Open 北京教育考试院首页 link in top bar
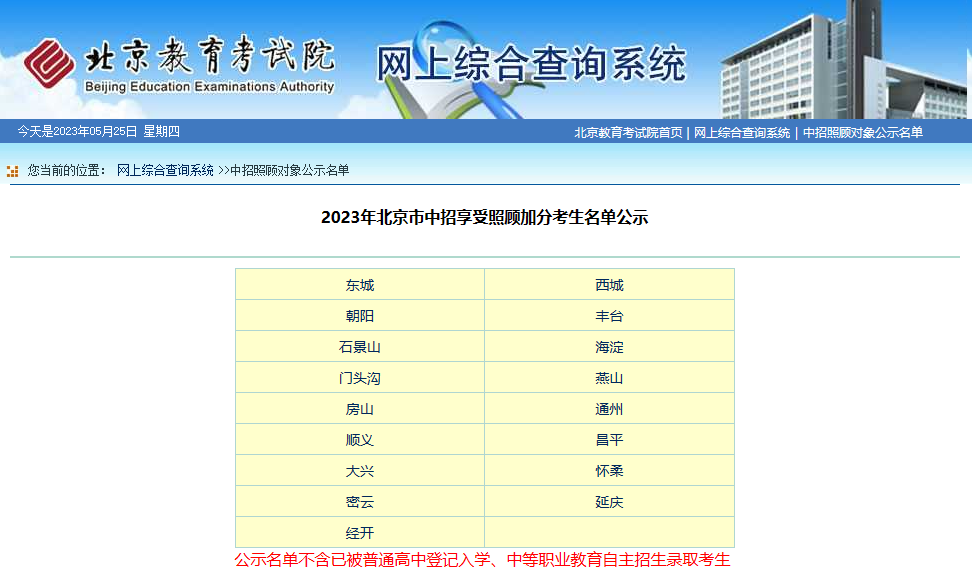972x584 pixels. pos(628,133)
